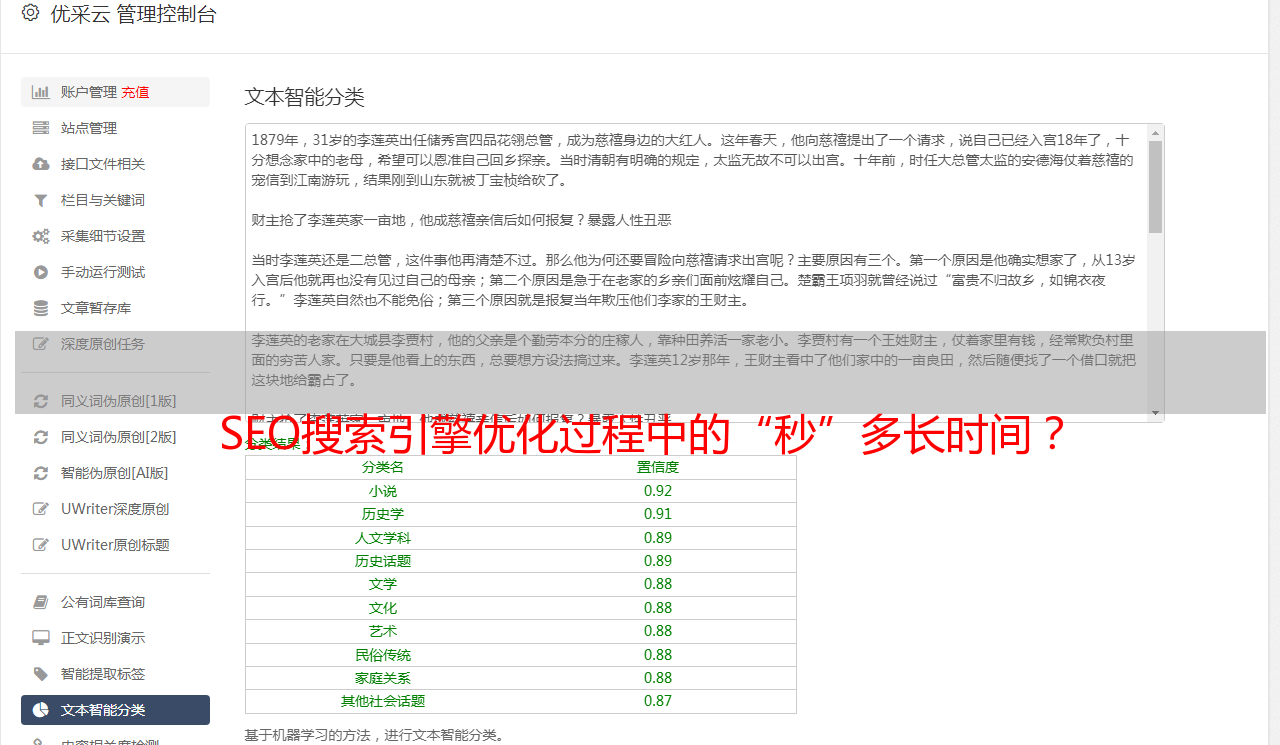1280x745 pixels.
Task: Click the 置信度 column header
Action: coord(658,467)
